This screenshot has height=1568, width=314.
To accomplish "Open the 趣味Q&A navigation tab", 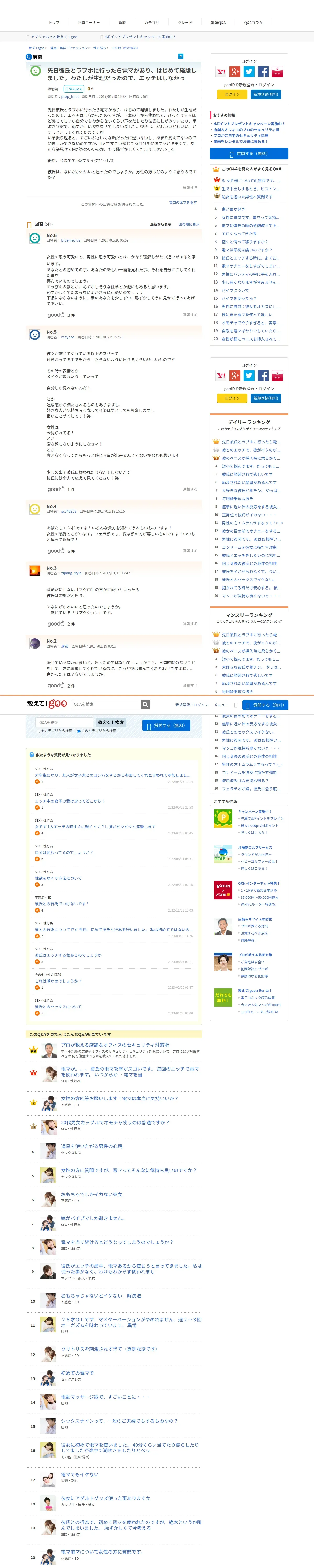I will click(x=218, y=22).
